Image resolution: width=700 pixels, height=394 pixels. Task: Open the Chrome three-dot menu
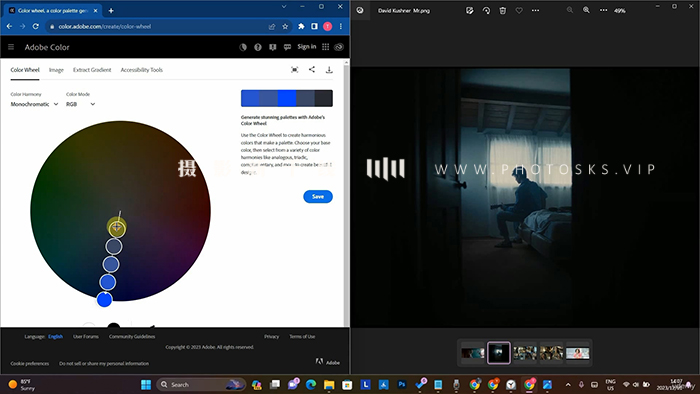pyautogui.click(x=341, y=26)
